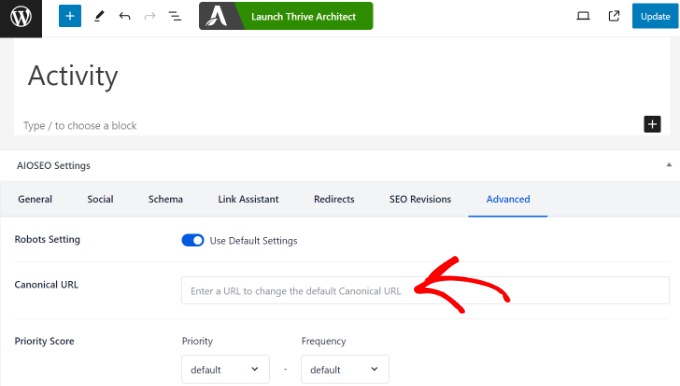Click the WordPress logo icon
The height and width of the screenshot is (386, 680).
(x=21, y=17)
